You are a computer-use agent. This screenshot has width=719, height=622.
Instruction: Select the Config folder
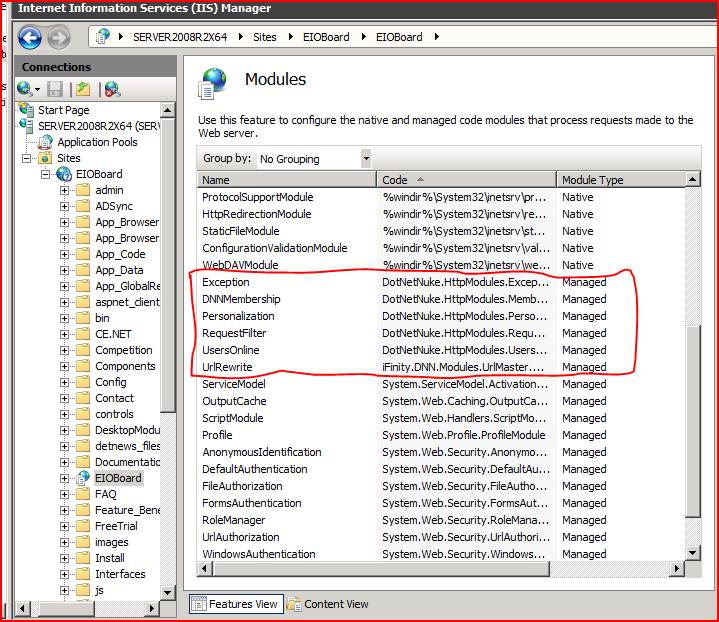pyautogui.click(x=111, y=382)
